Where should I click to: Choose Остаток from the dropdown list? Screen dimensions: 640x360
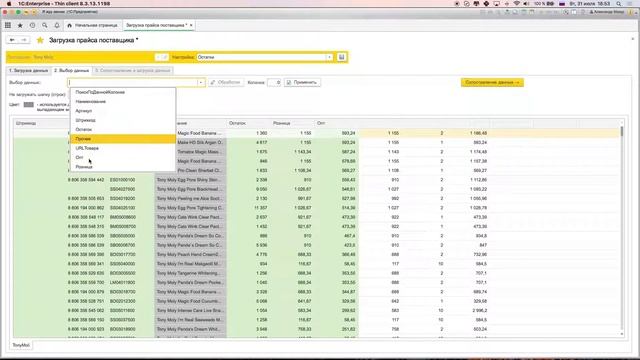(x=123, y=130)
